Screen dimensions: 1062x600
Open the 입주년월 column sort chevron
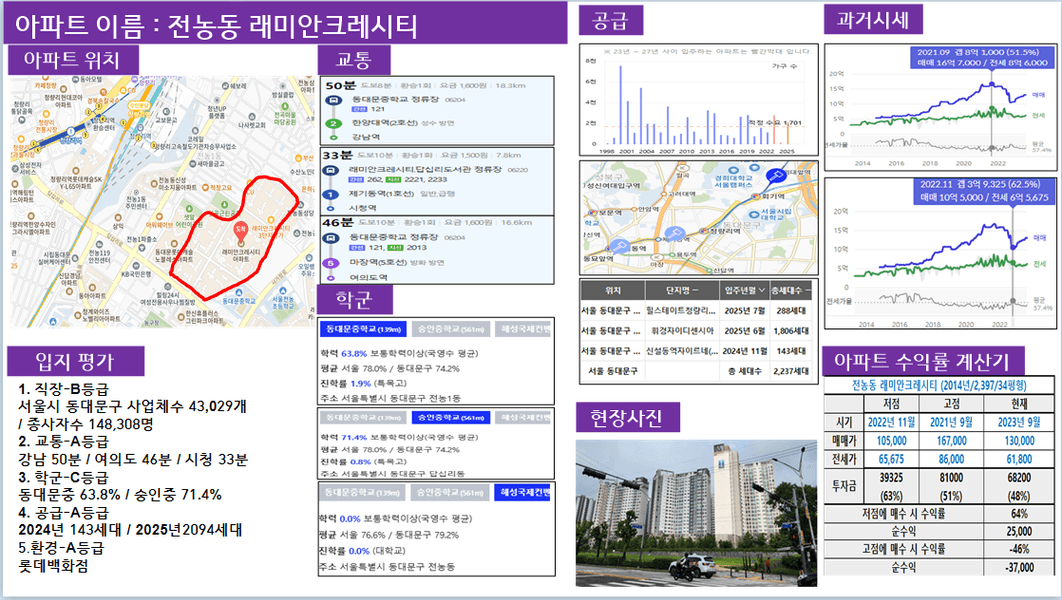[762, 291]
